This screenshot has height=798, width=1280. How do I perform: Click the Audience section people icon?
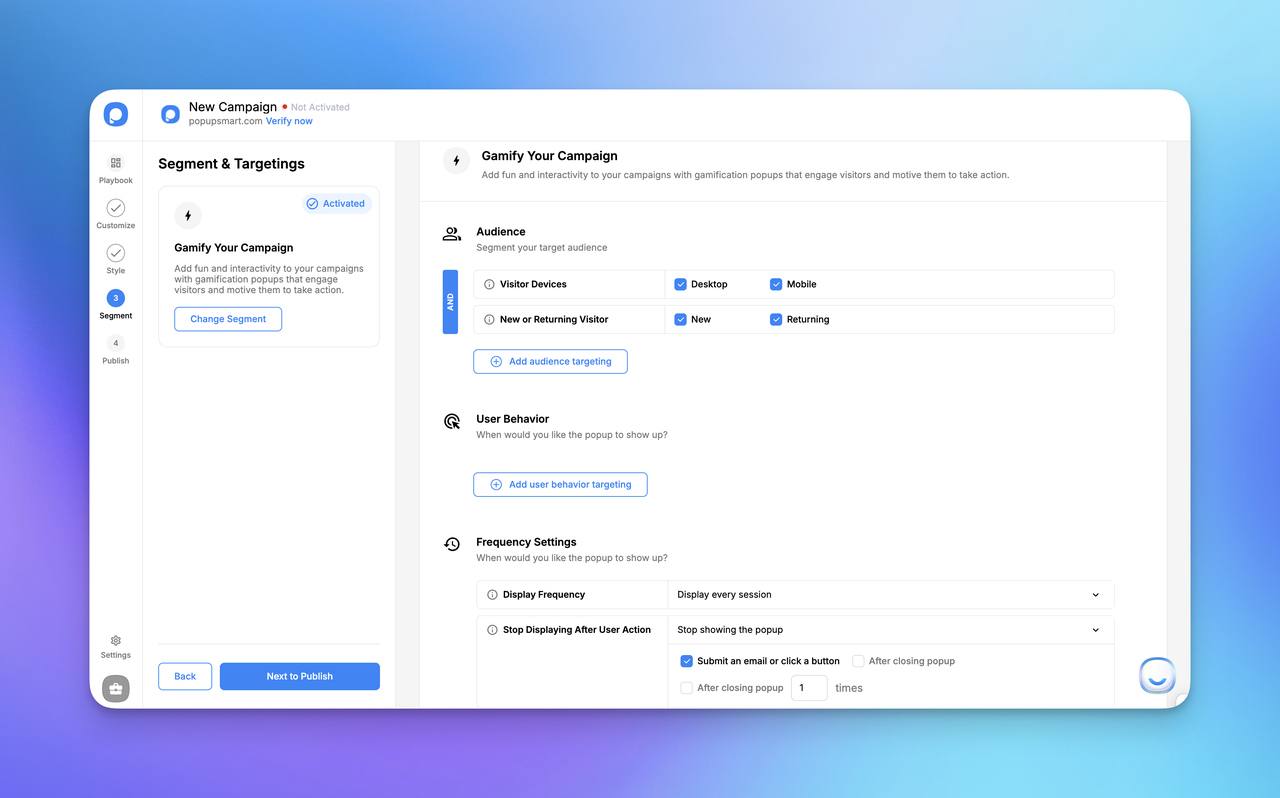click(x=452, y=234)
